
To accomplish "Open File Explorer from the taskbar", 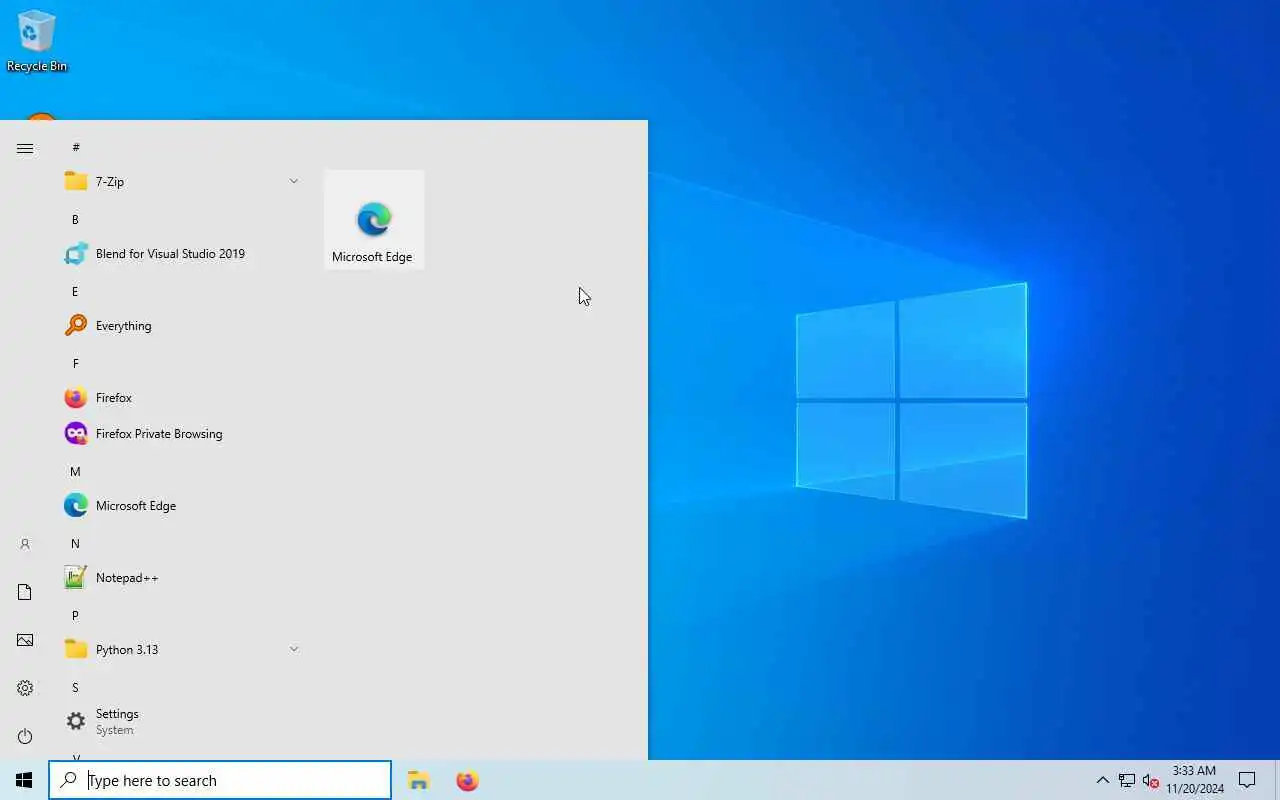I will click(419, 780).
